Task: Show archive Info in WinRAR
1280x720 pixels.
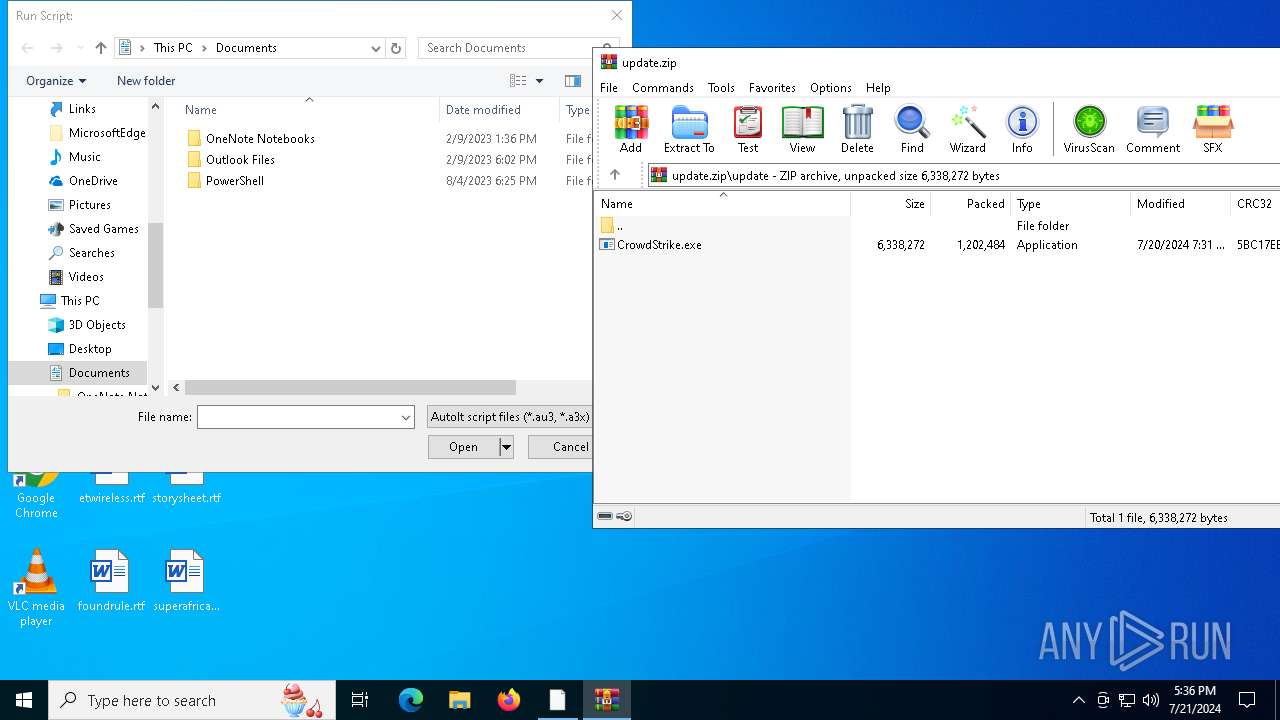Action: point(1022,130)
